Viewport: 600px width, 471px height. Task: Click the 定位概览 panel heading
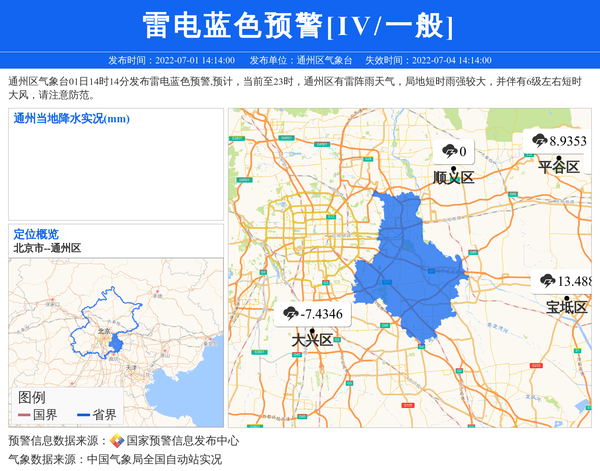(36, 234)
